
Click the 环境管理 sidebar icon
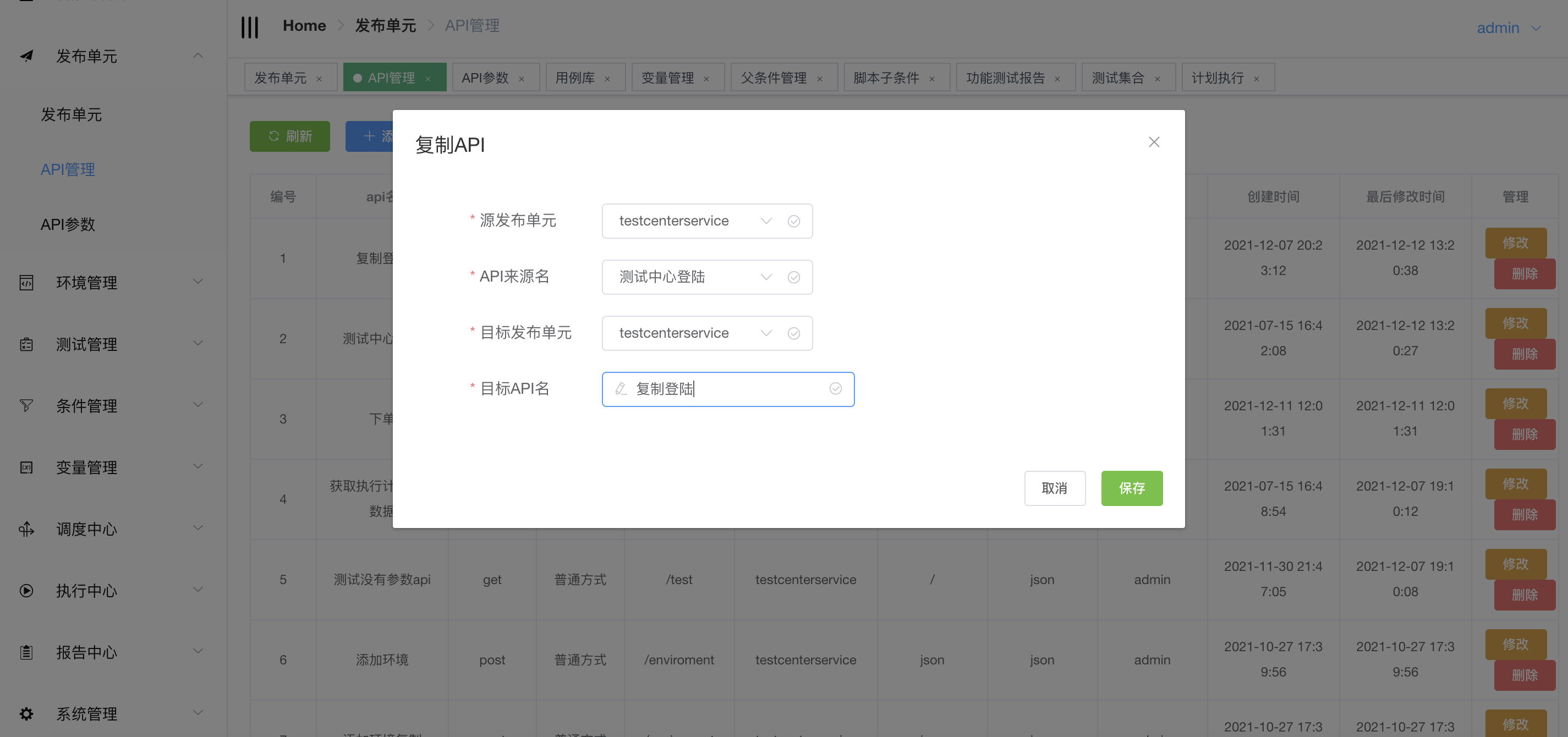(x=26, y=282)
